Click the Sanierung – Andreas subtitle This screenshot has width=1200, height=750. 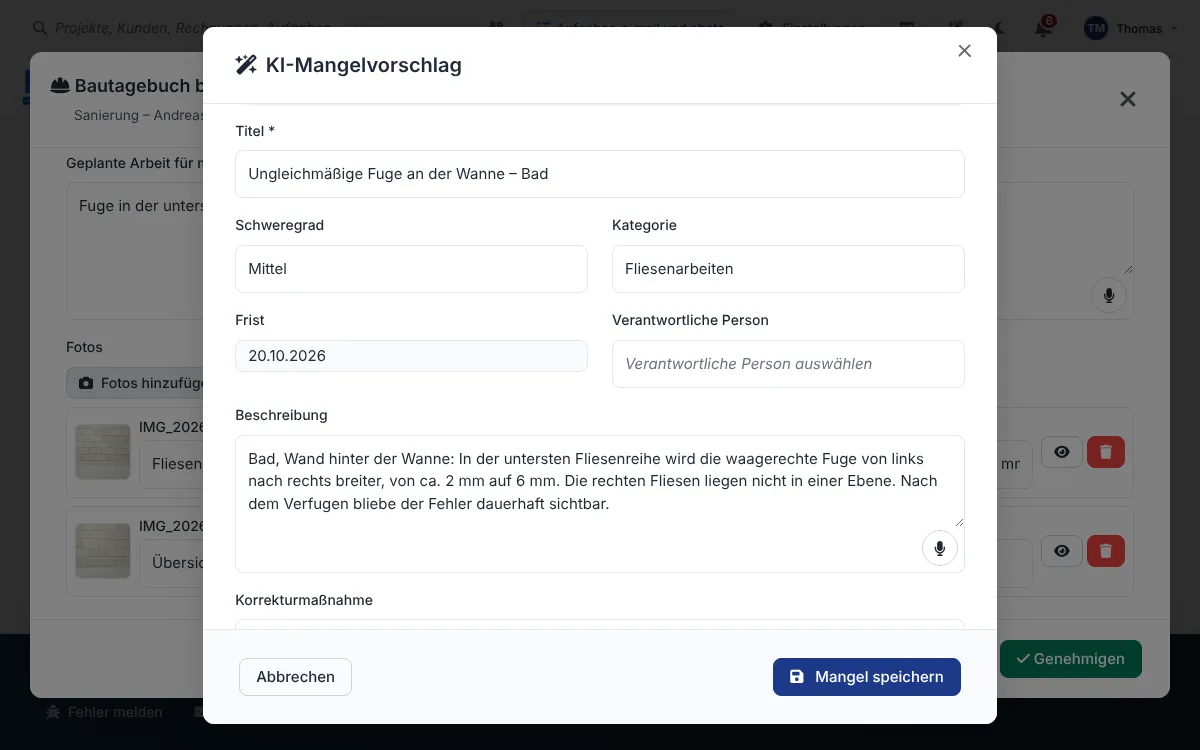[x=138, y=115]
